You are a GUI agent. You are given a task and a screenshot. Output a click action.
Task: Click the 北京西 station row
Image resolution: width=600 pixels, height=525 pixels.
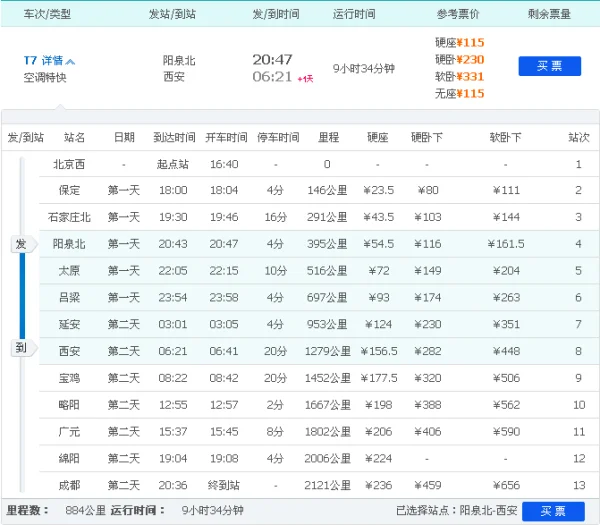click(319, 164)
